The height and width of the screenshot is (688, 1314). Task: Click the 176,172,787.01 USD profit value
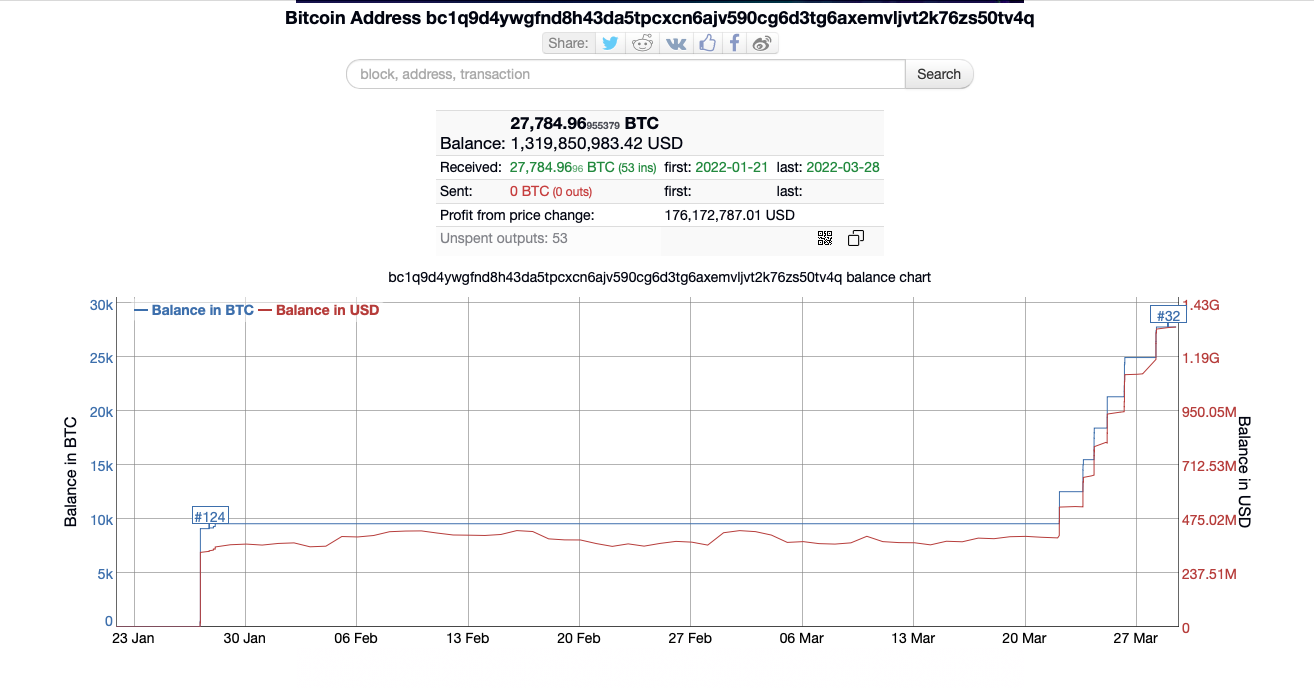coord(730,215)
